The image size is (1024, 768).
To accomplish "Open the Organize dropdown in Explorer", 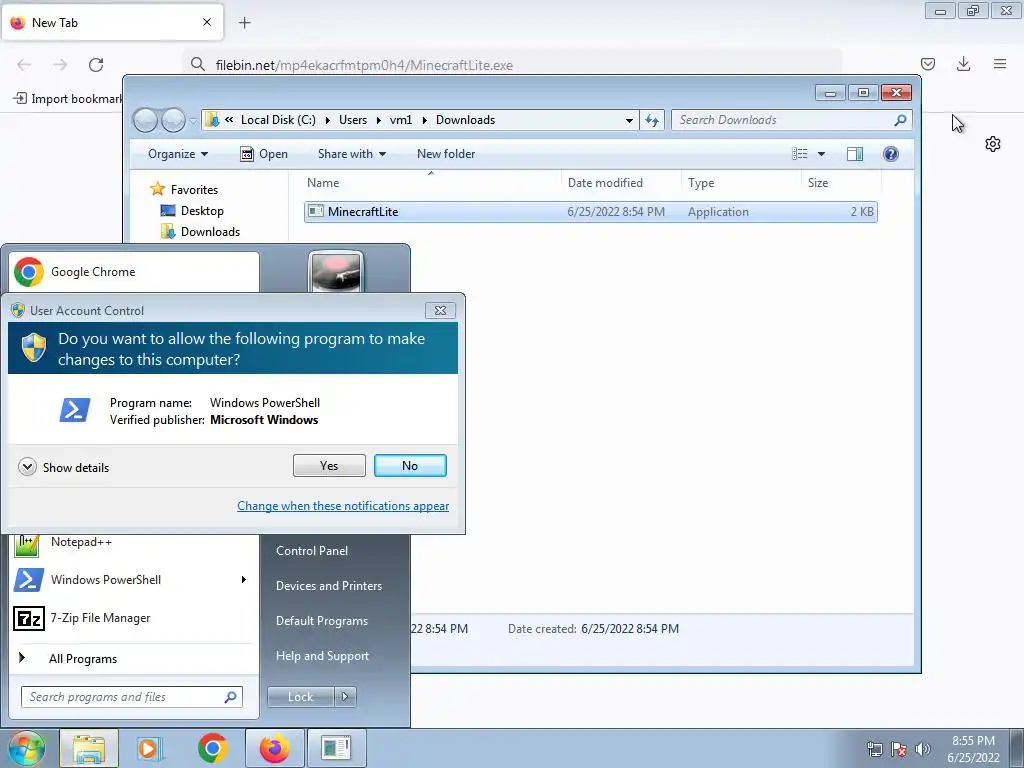I will coord(178,153).
